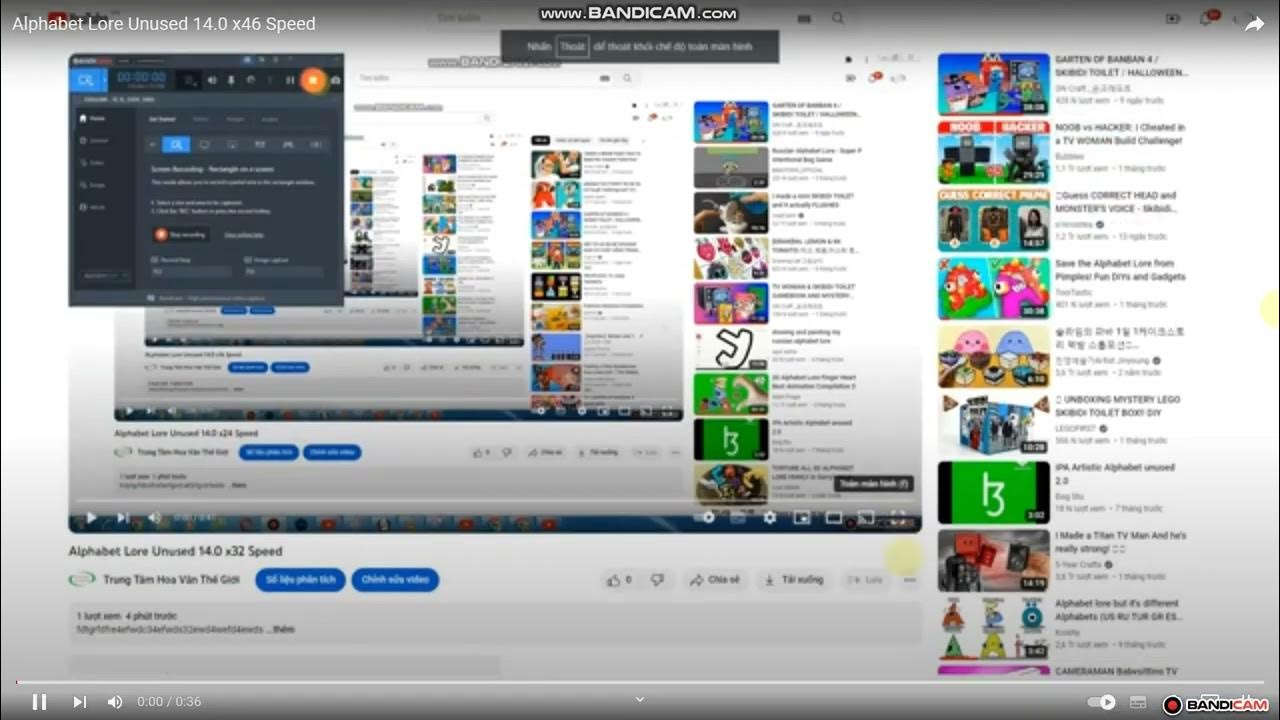
Task: Open the channel 'Trung Tâm Hoa Văn Thế Giới' beside x32 buttons
Action: pyautogui.click(x=171, y=580)
